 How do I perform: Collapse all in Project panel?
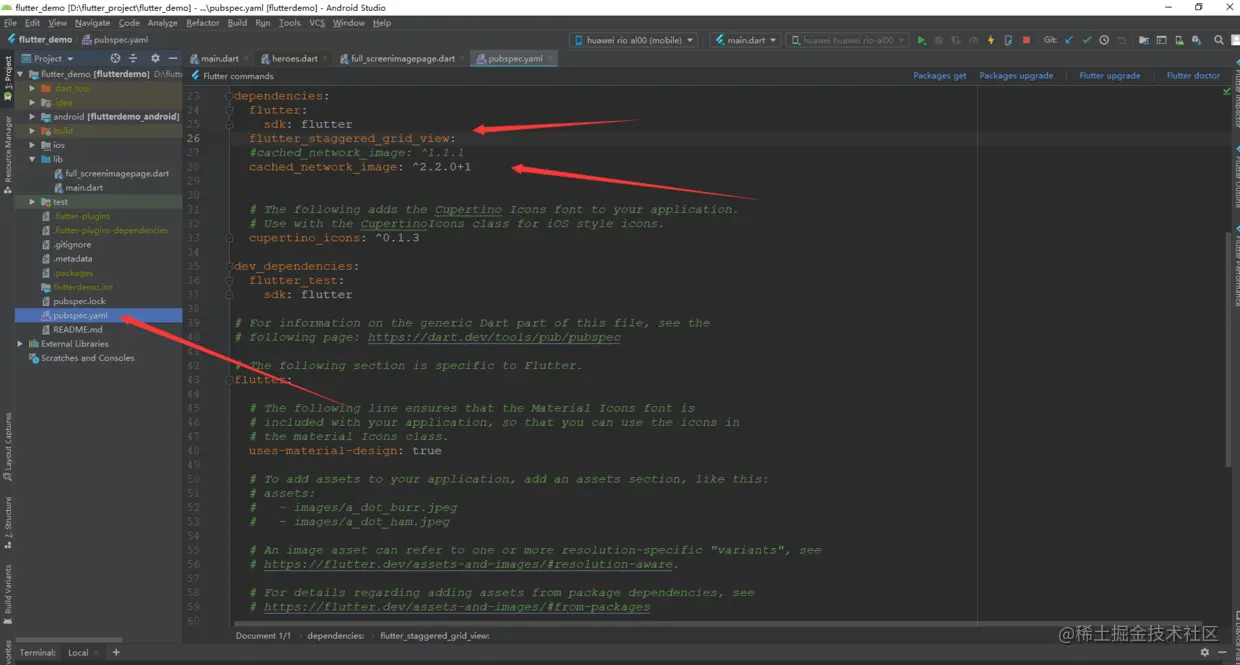click(x=134, y=58)
